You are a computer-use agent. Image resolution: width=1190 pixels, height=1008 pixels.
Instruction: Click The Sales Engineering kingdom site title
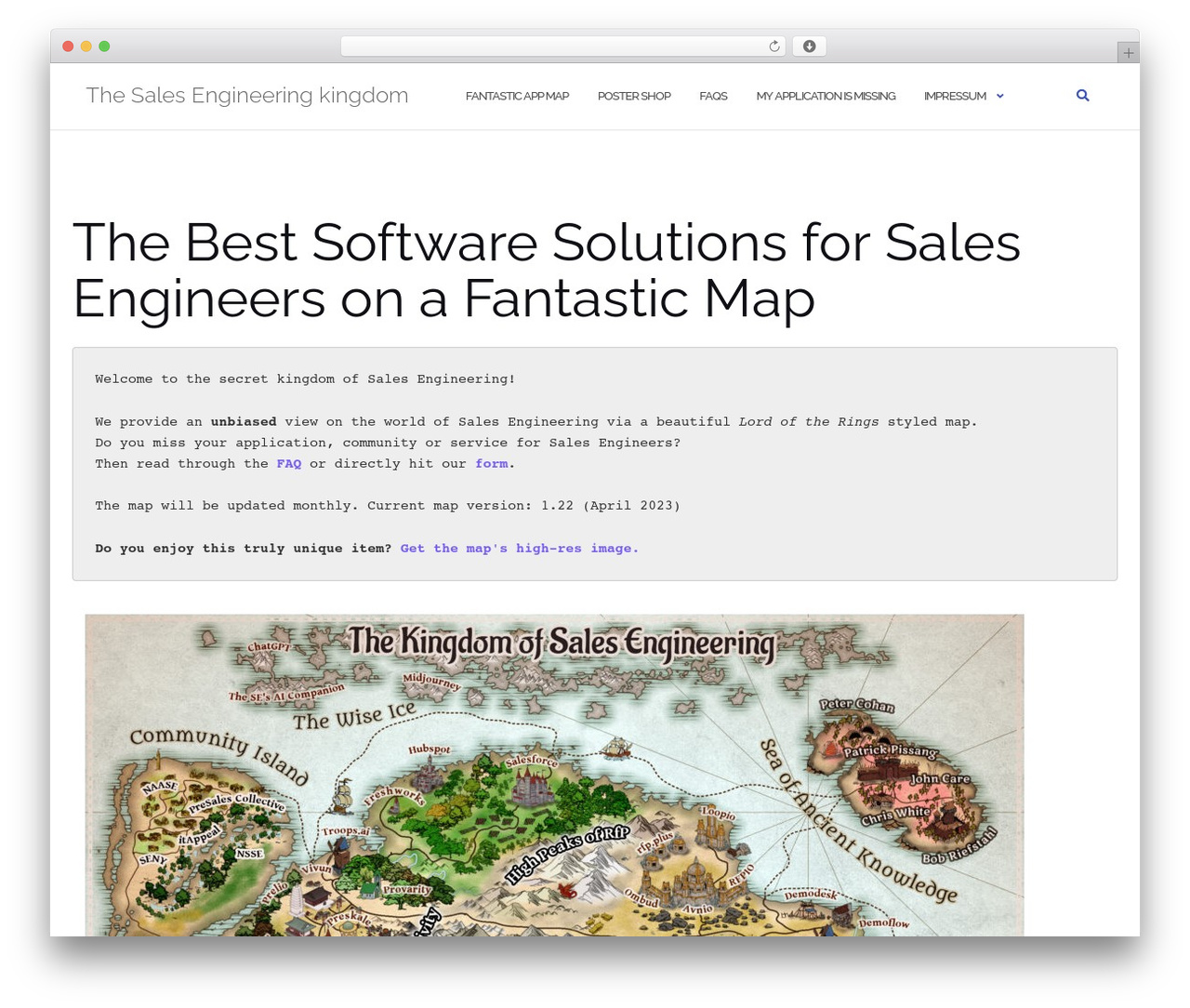247,95
